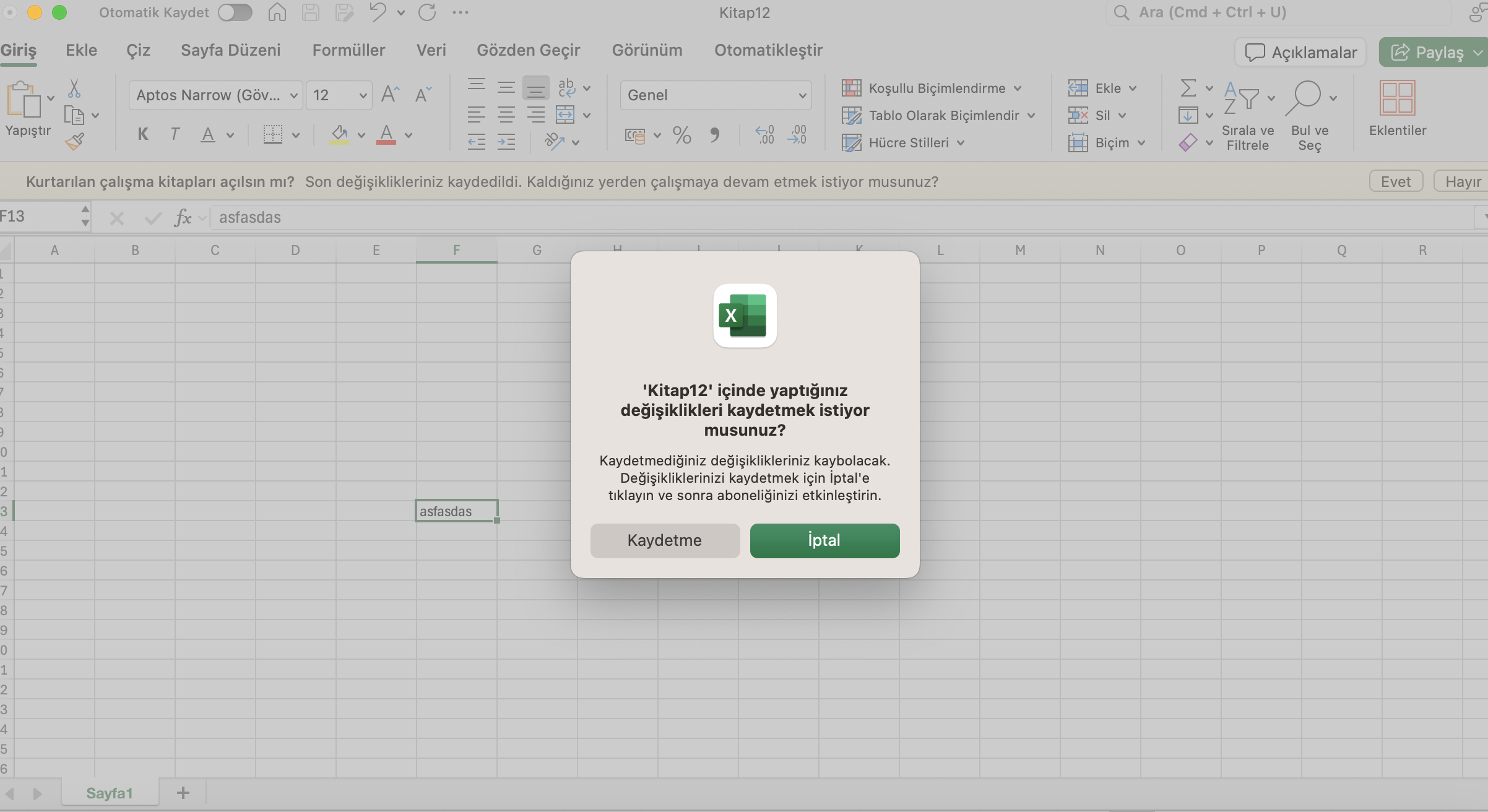The height and width of the screenshot is (812, 1488).
Task: Click the increase decimal icon
Action: pyautogui.click(x=765, y=135)
